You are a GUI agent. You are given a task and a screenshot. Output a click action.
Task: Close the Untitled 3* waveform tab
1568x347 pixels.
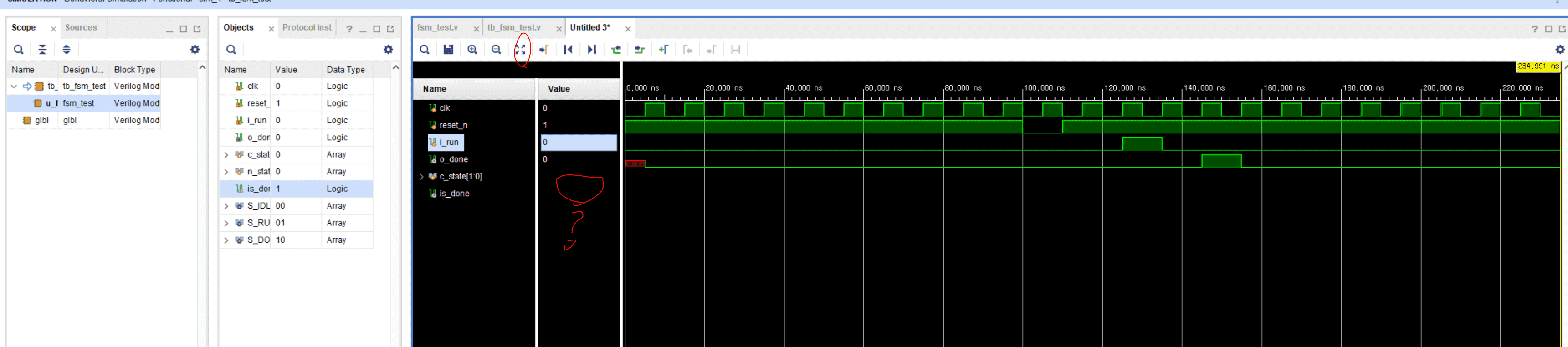(x=628, y=29)
